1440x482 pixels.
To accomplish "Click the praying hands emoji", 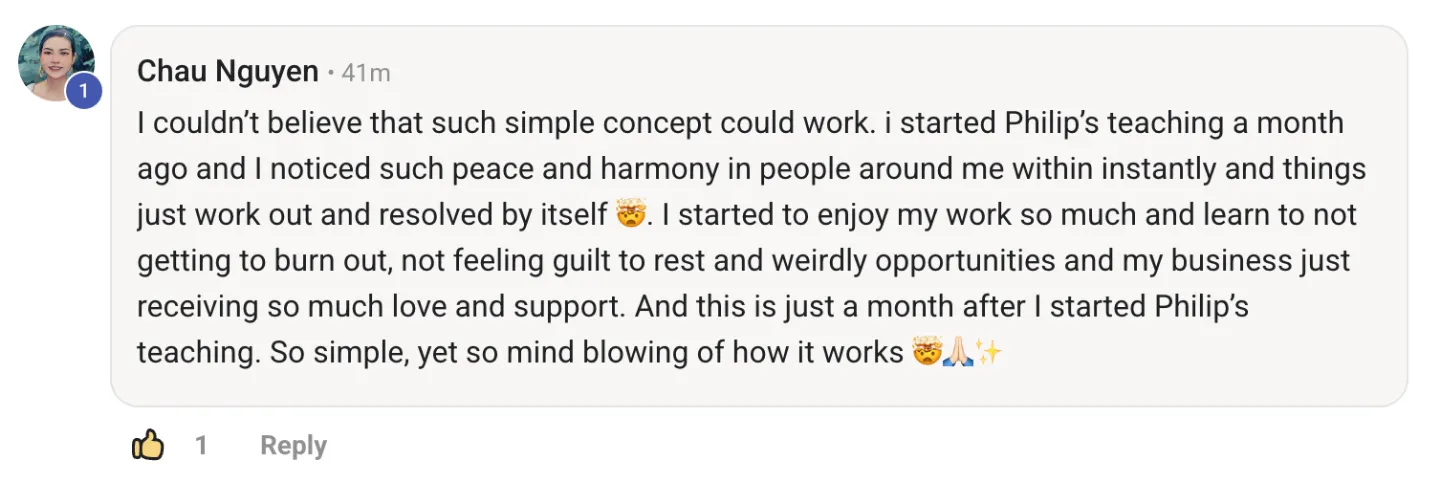I will click(958, 352).
